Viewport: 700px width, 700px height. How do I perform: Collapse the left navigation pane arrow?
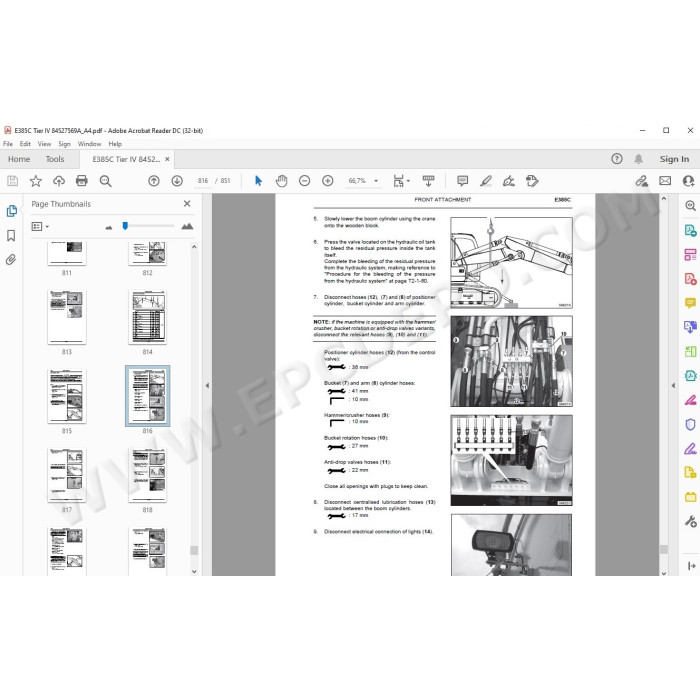207,385
